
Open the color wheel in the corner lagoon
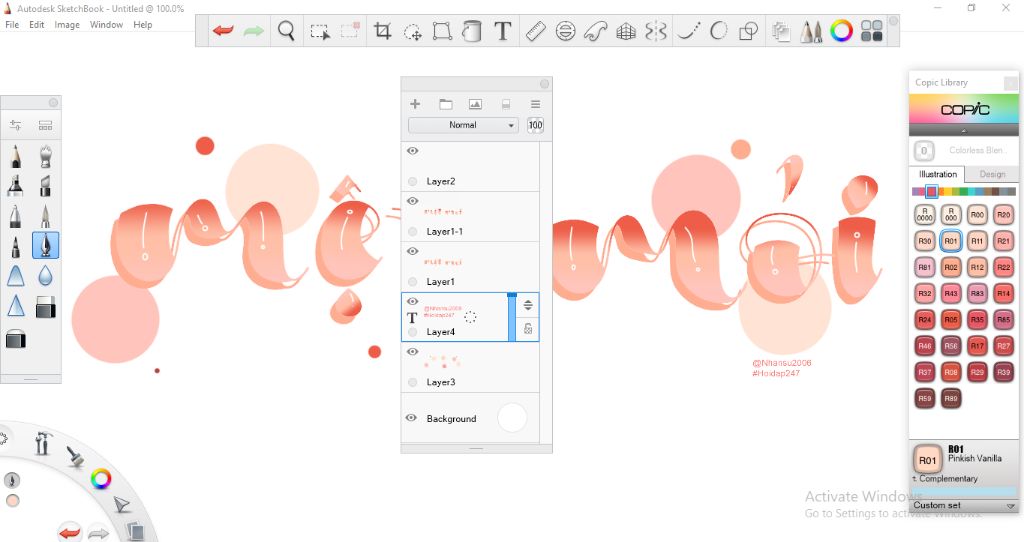click(x=101, y=479)
